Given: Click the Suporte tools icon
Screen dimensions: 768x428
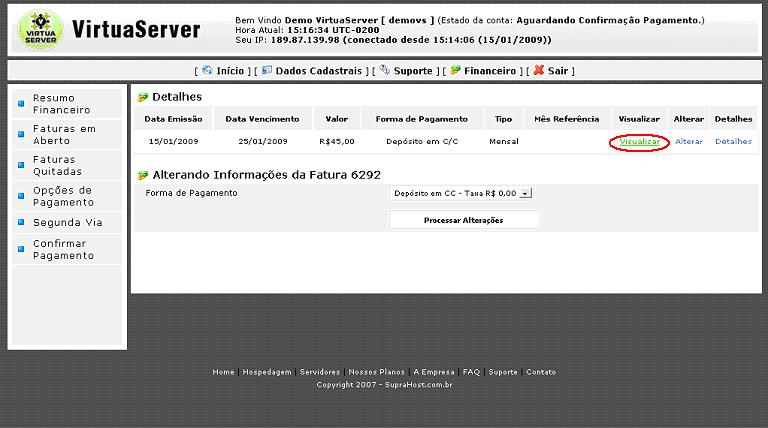Looking at the screenshot, I should [384, 70].
